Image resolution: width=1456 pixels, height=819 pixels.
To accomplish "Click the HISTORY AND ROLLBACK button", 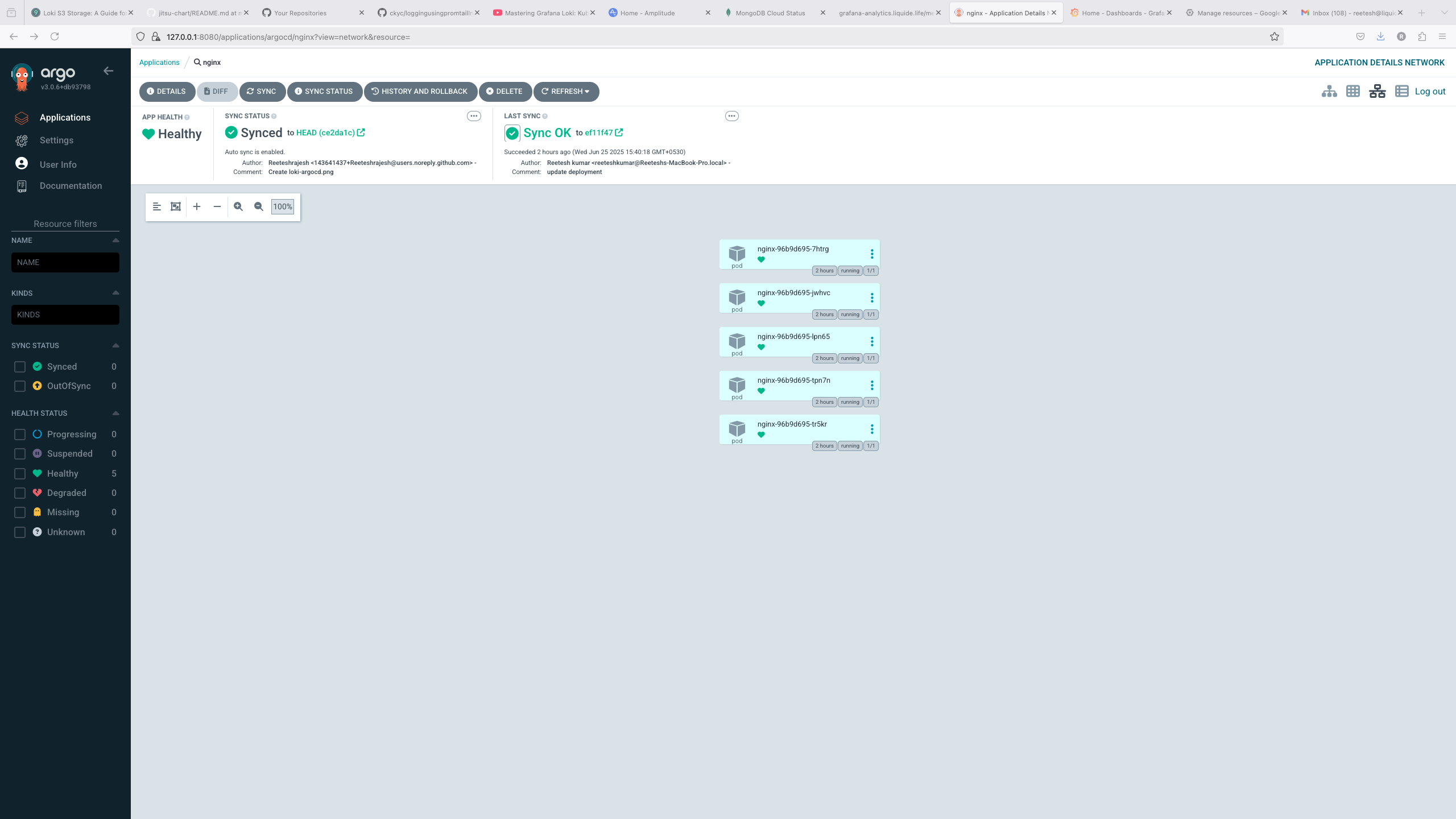I will pyautogui.click(x=420, y=92).
